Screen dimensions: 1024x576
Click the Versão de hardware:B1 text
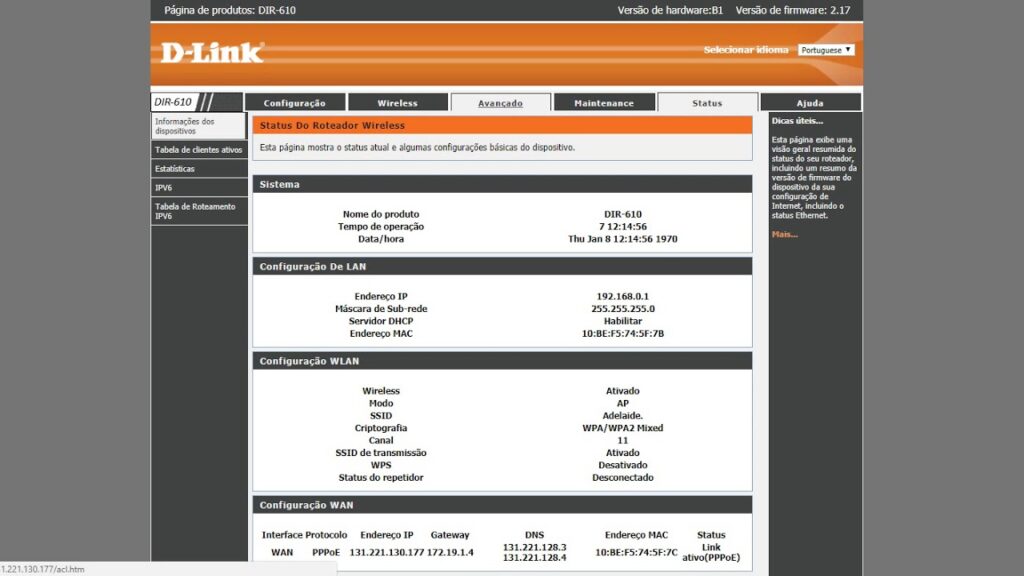670,10
